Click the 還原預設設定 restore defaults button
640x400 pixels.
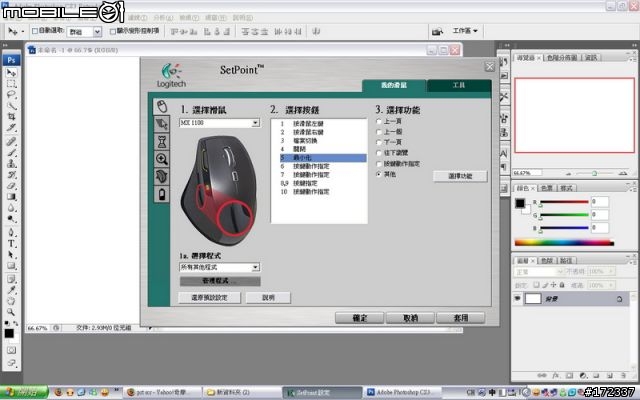pos(209,298)
